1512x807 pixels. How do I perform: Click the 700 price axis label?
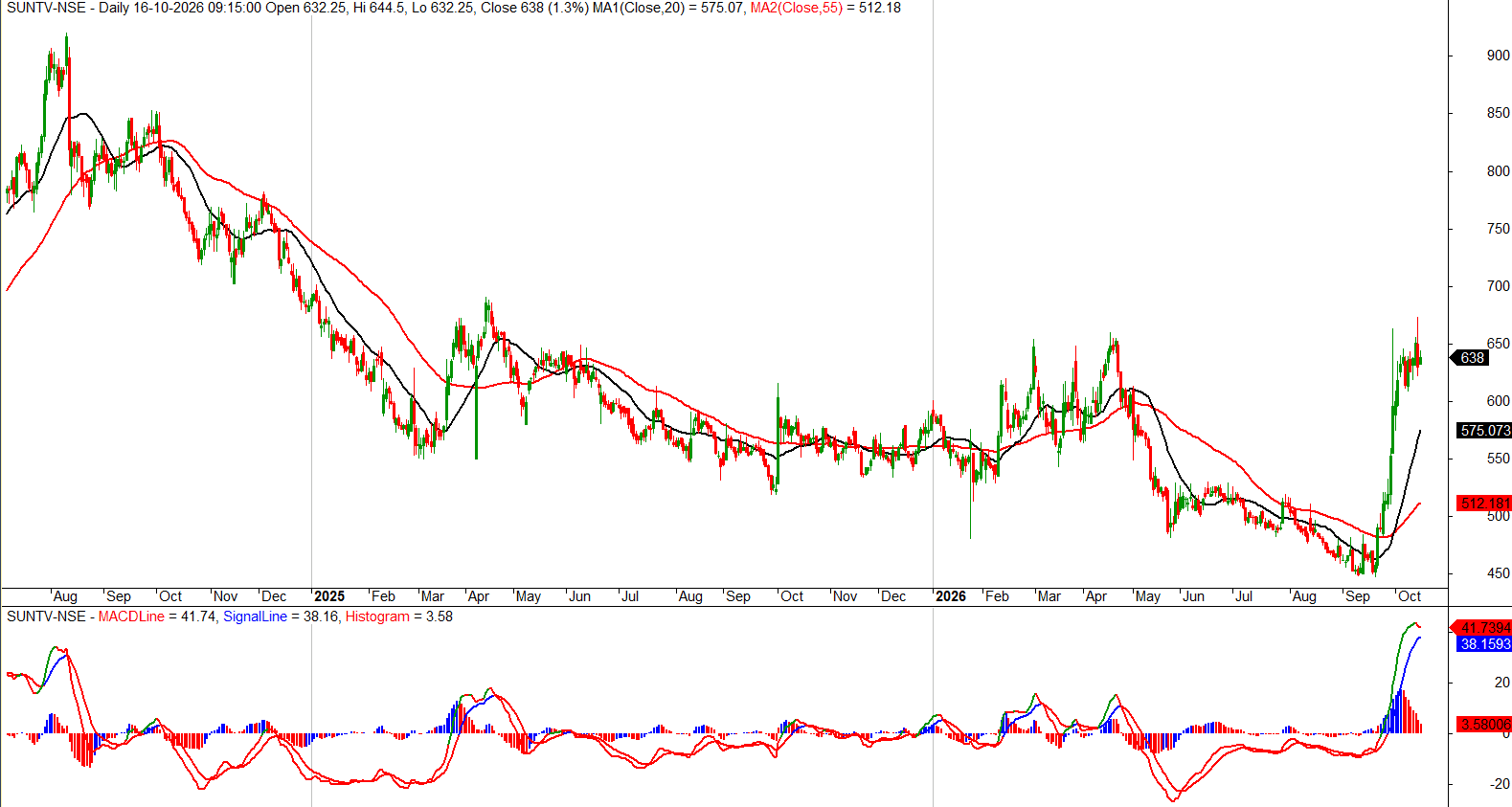(1498, 286)
